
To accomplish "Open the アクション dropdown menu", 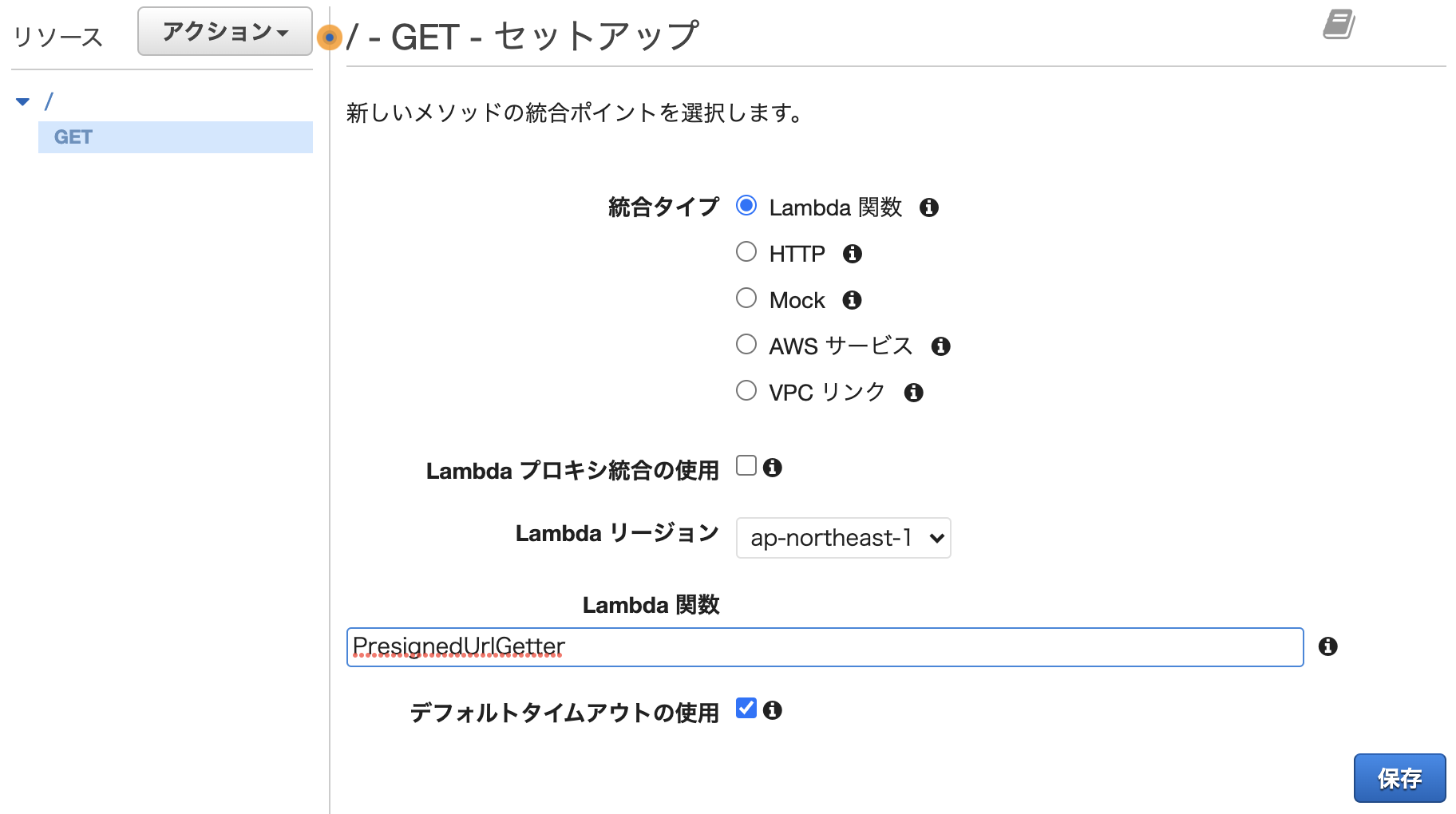I will pos(224,31).
